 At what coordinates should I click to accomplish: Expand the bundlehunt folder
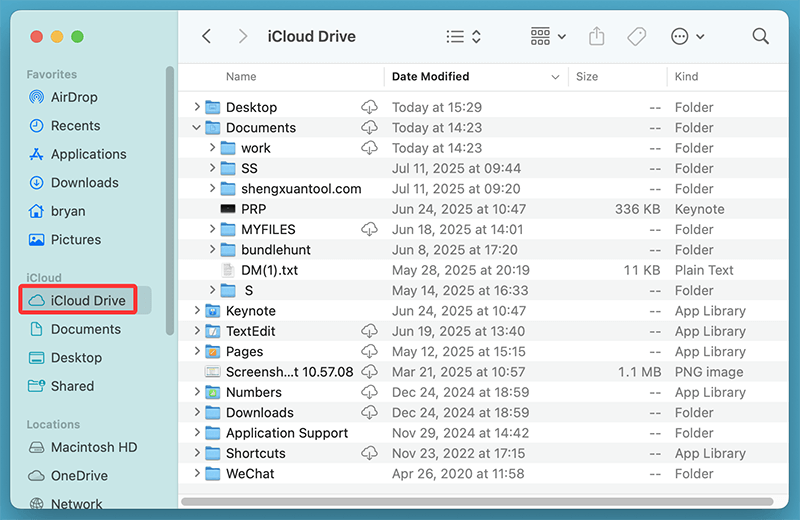pyautogui.click(x=212, y=250)
